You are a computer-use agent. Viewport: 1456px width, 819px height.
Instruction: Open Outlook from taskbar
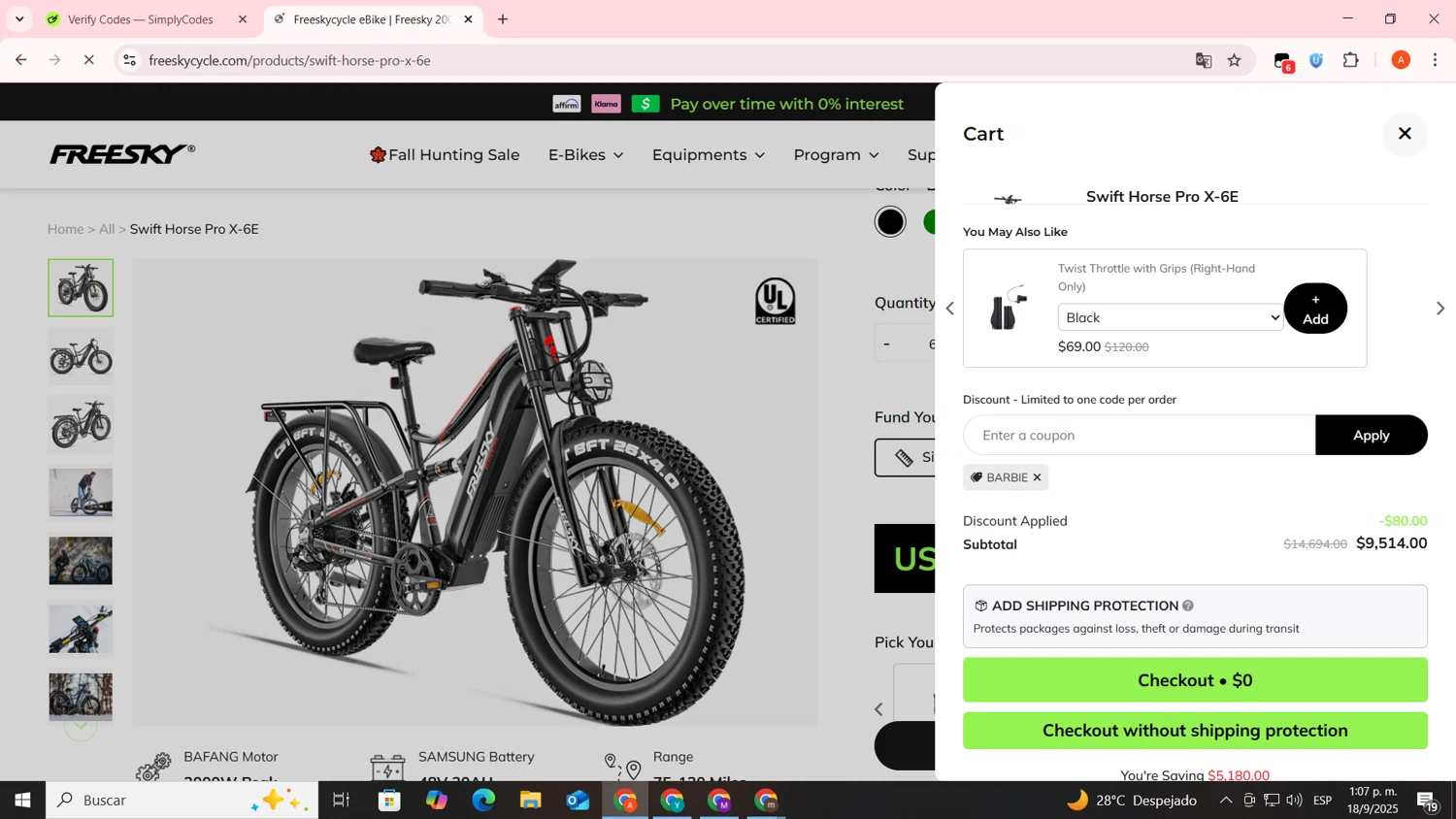tap(578, 801)
